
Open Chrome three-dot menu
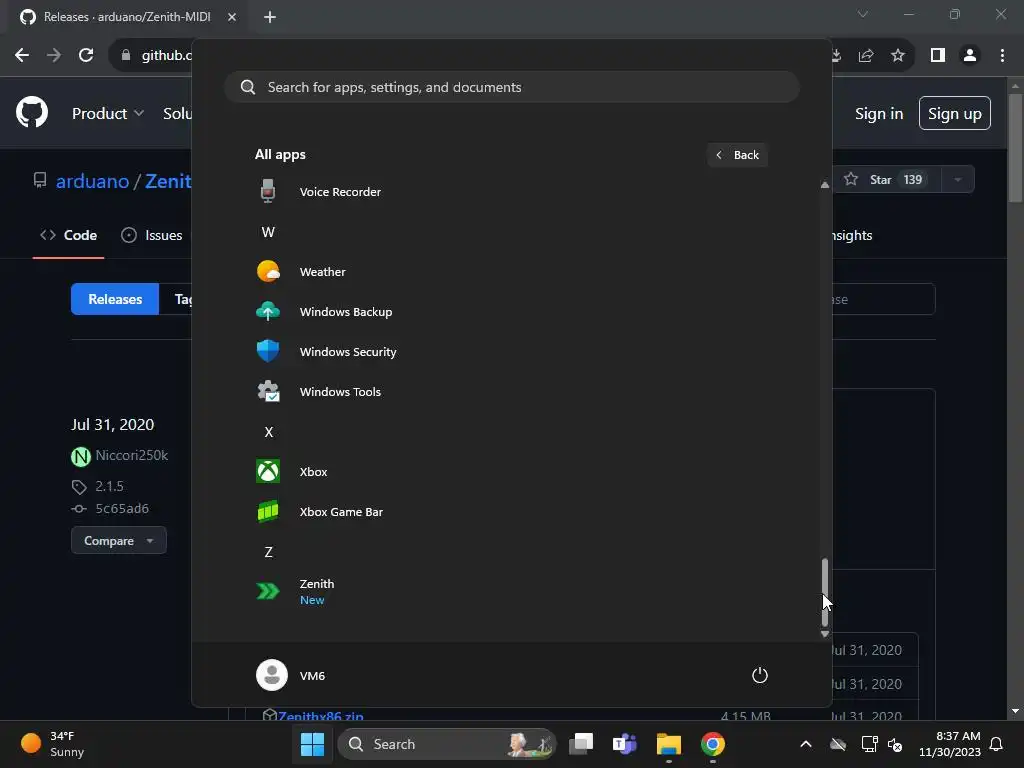coord(1002,56)
